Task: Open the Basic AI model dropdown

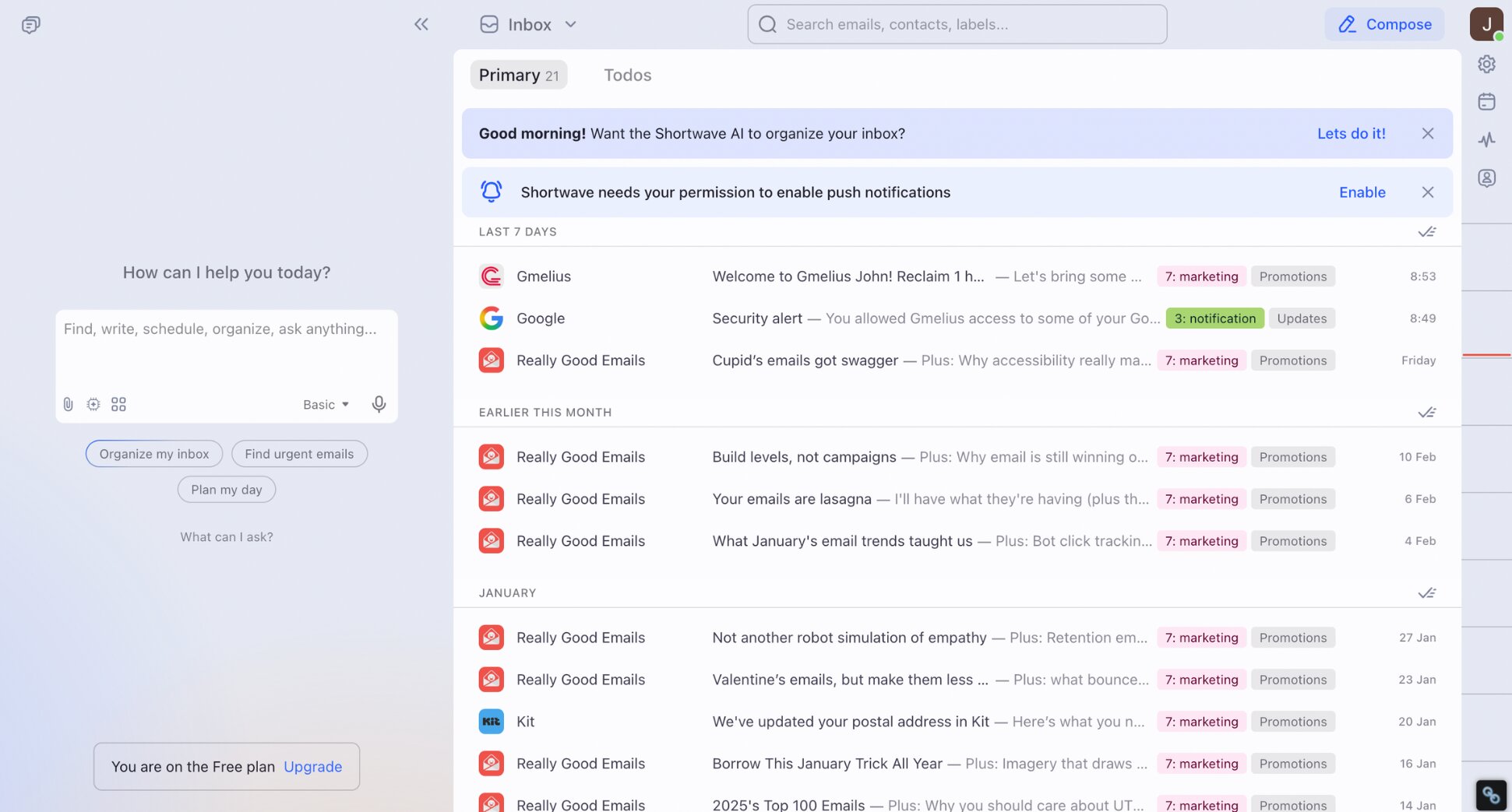Action: (326, 404)
